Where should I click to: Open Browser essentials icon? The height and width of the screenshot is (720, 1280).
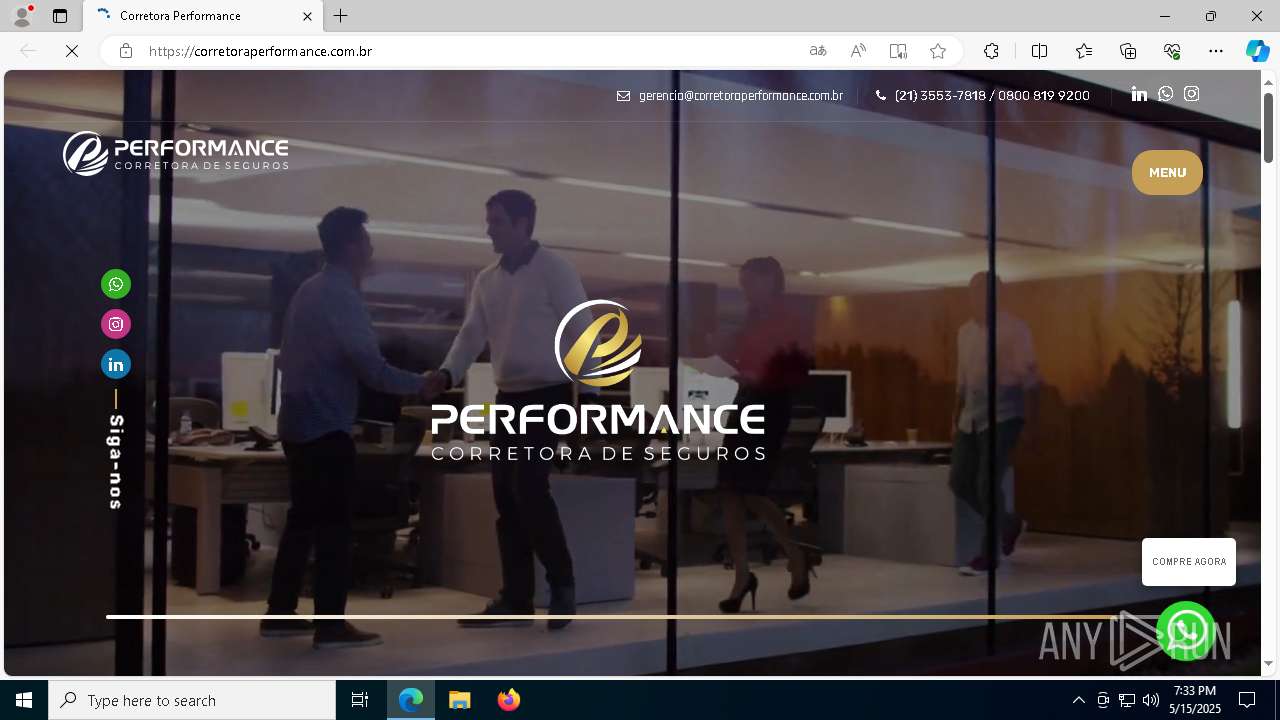pos(1172,51)
